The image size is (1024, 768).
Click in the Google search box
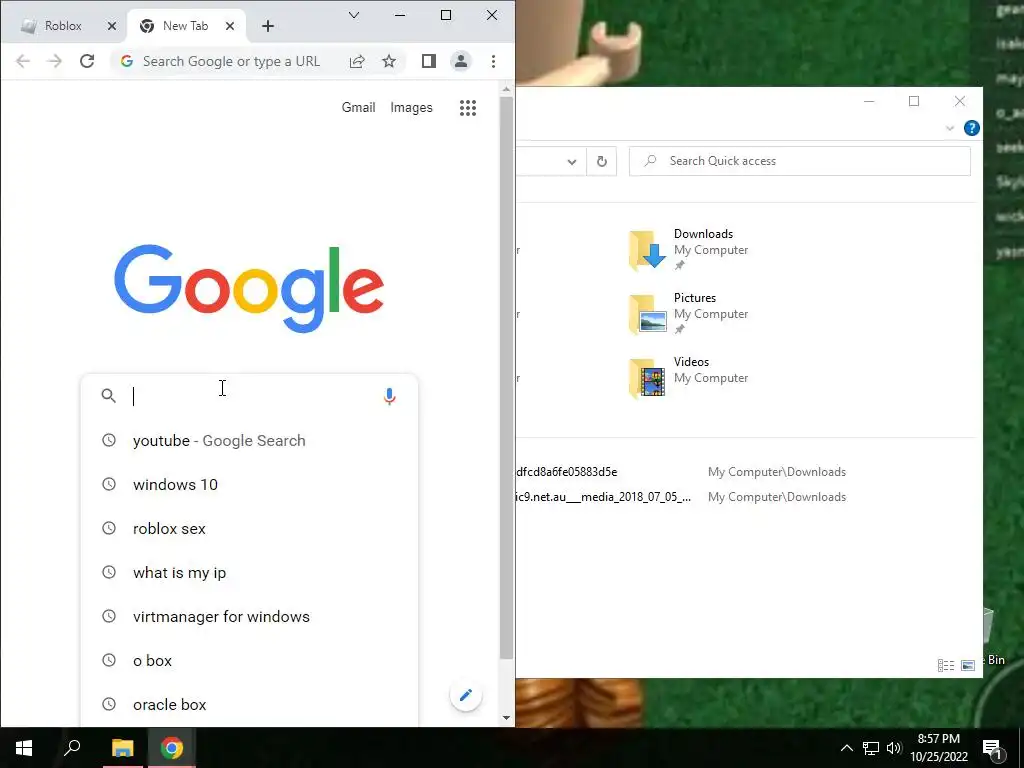pyautogui.click(x=248, y=396)
